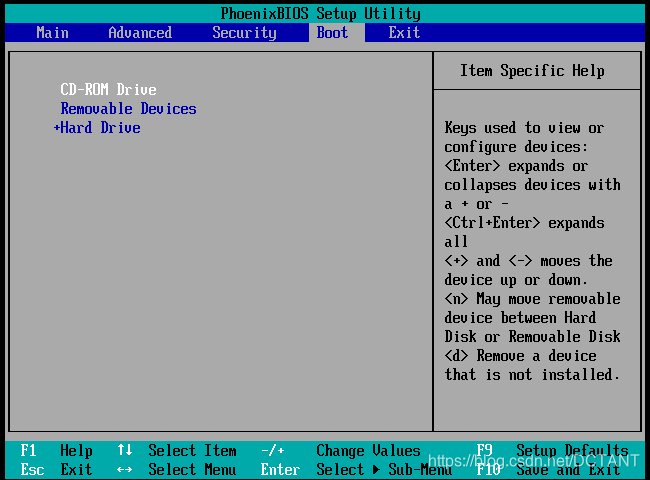Click the Esc Exit key hint
Screen dimensions: 650x480
coord(56,470)
